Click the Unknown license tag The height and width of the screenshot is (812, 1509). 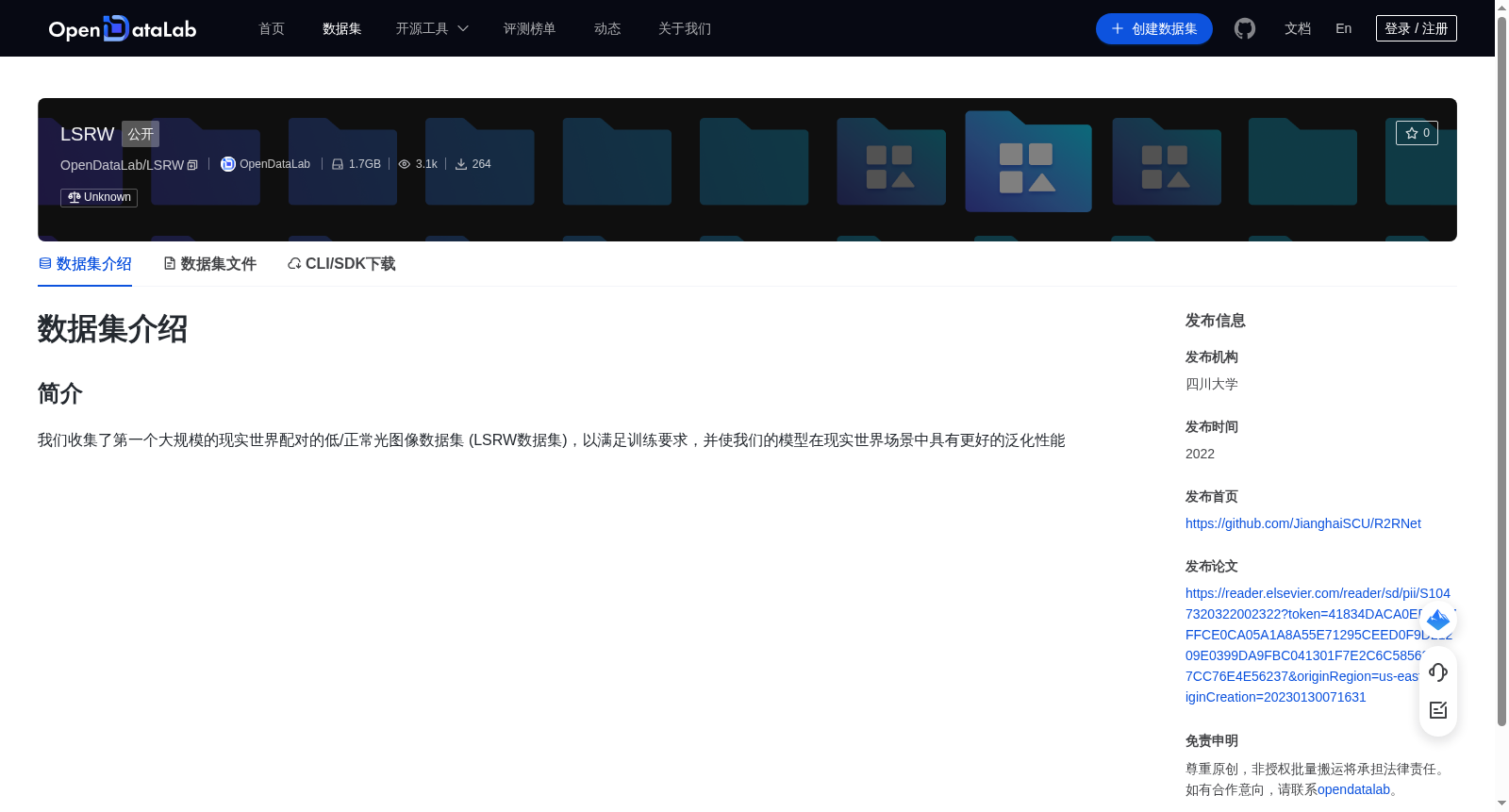(x=99, y=197)
